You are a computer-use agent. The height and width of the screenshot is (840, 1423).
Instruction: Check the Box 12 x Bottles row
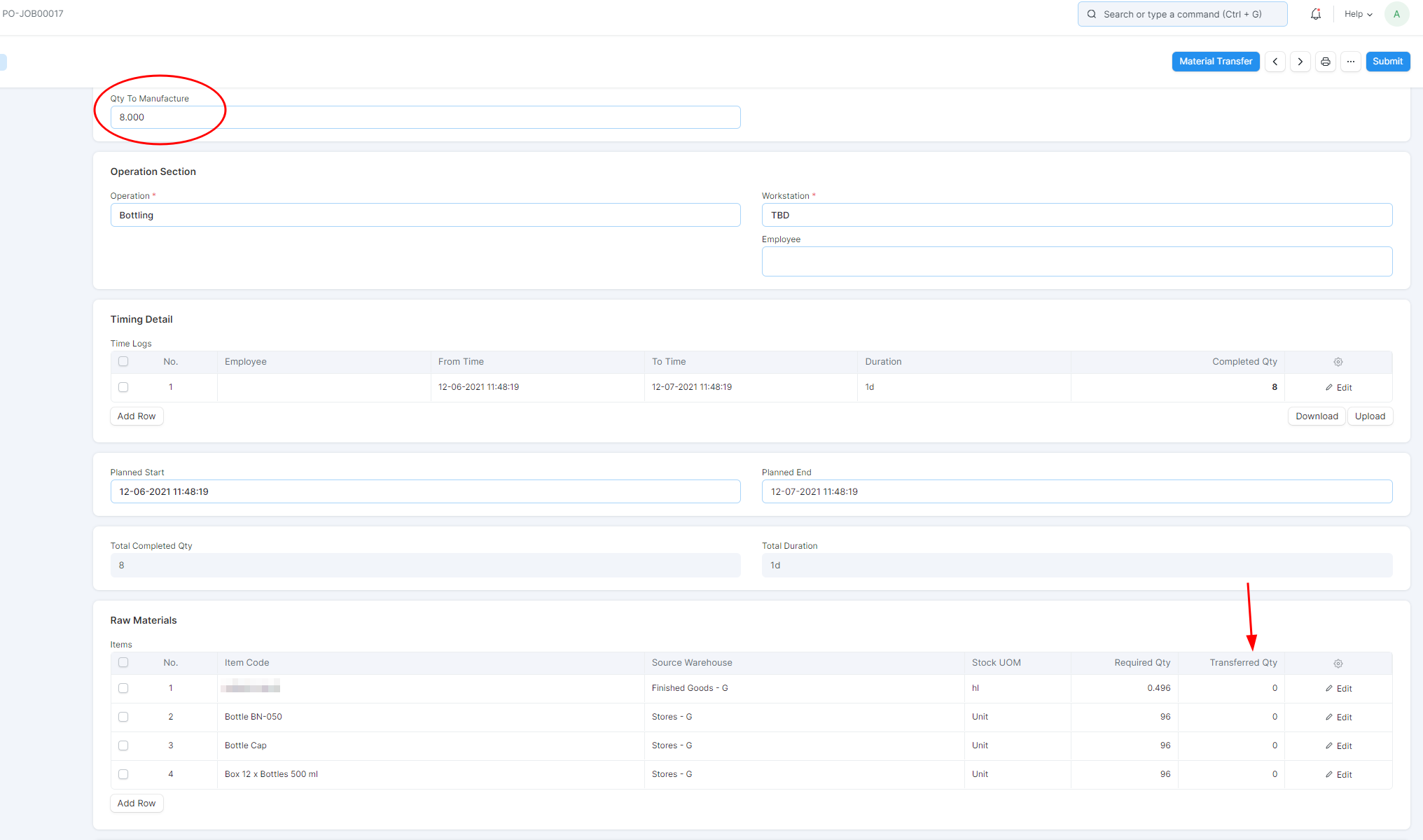pyautogui.click(x=123, y=774)
